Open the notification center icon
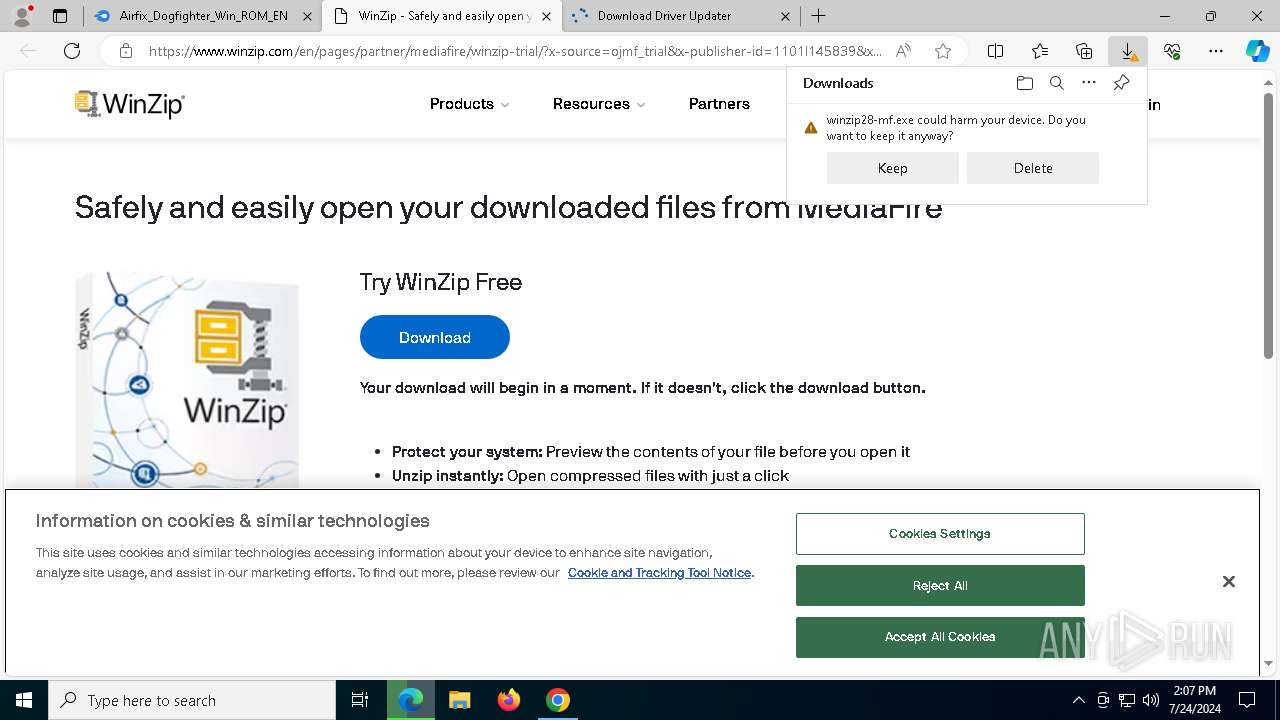 [x=1247, y=700]
